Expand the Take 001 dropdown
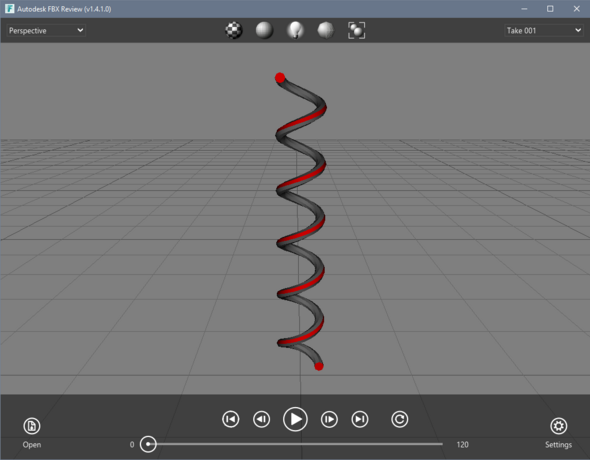590x460 pixels. 544,30
